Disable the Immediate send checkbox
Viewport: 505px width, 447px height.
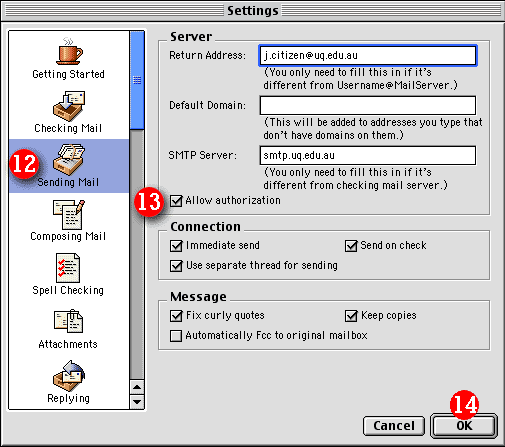pyautogui.click(x=176, y=246)
